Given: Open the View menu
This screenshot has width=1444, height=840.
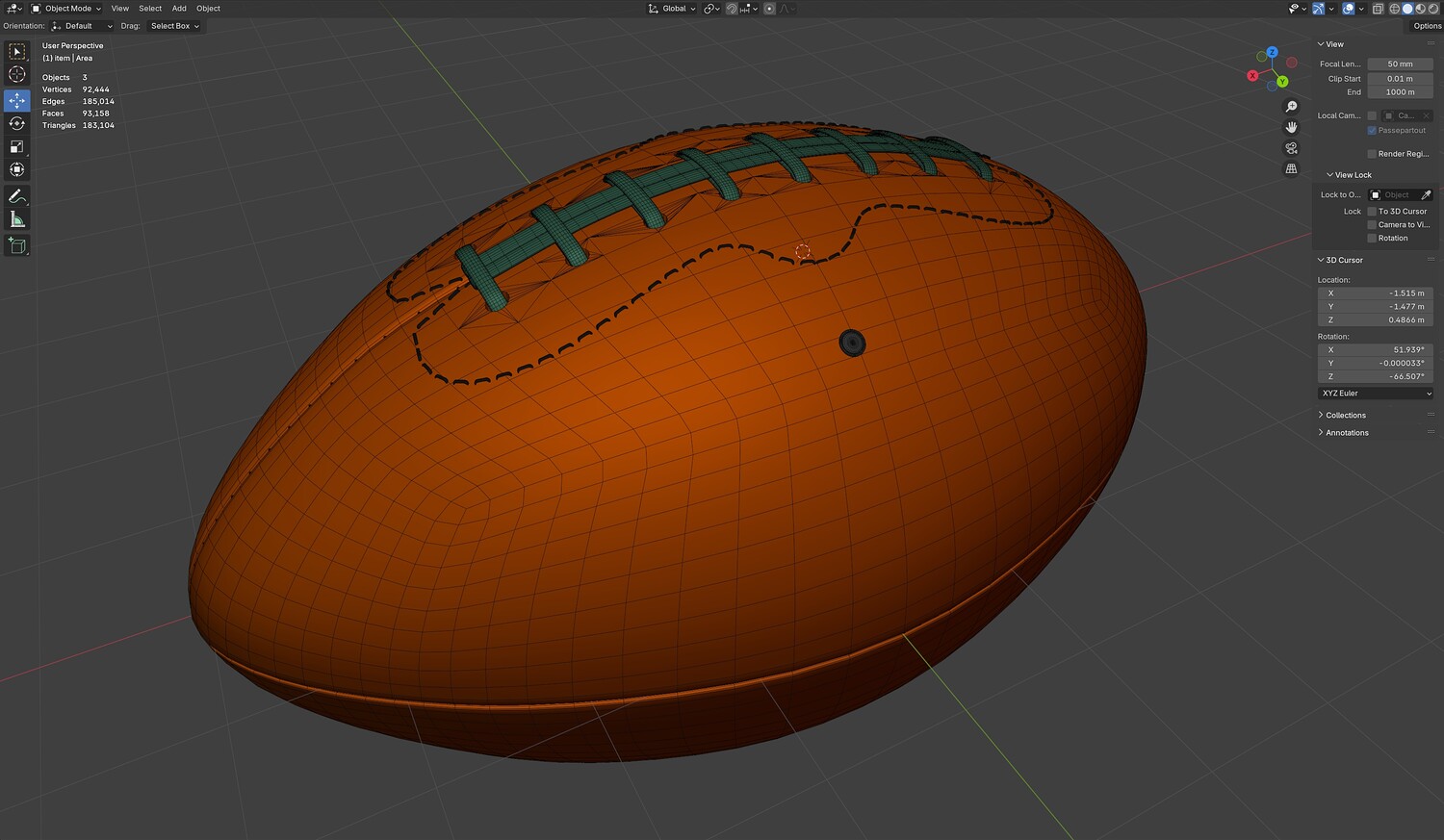Looking at the screenshot, I should tap(119, 9).
